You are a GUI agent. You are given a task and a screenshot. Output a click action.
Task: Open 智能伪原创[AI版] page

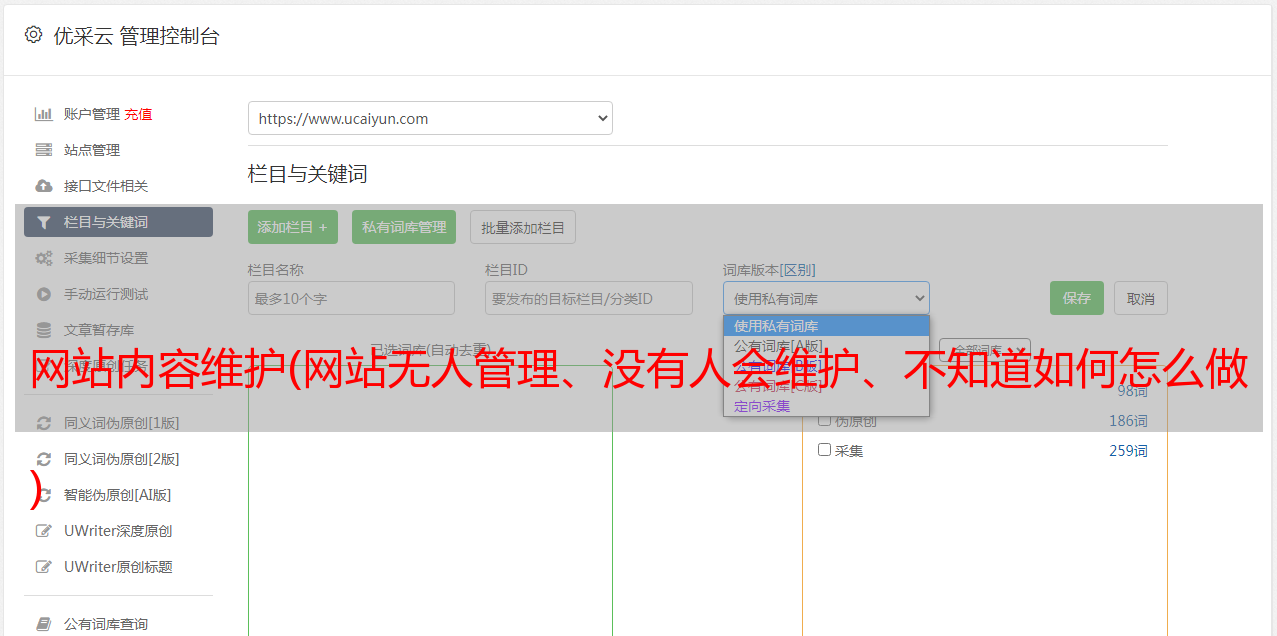pyautogui.click(x=118, y=495)
